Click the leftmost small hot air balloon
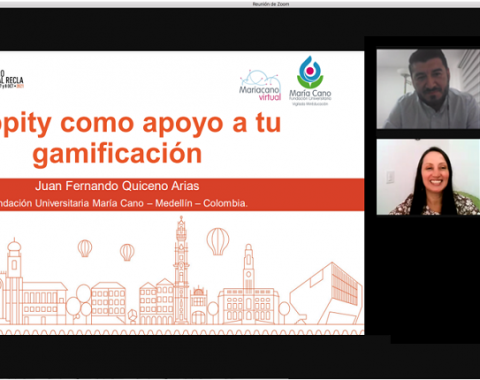480x380 pixels. (85, 248)
